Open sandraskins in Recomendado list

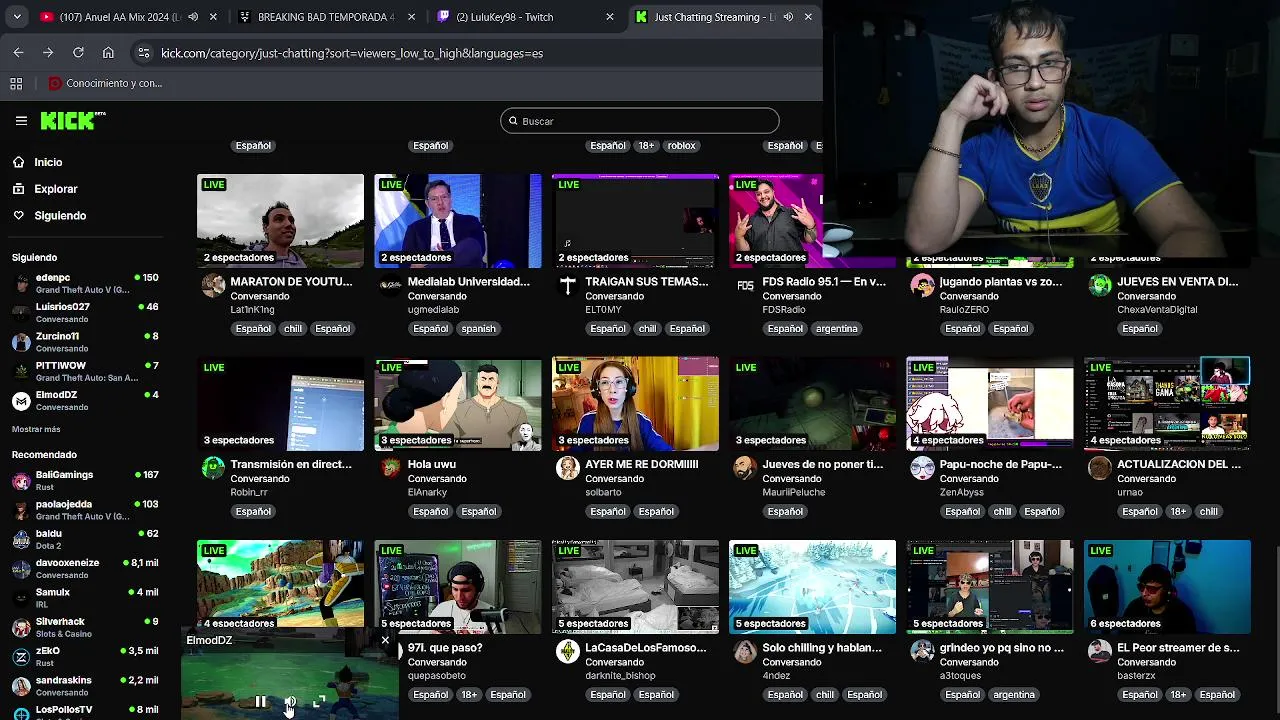[x=85, y=685]
